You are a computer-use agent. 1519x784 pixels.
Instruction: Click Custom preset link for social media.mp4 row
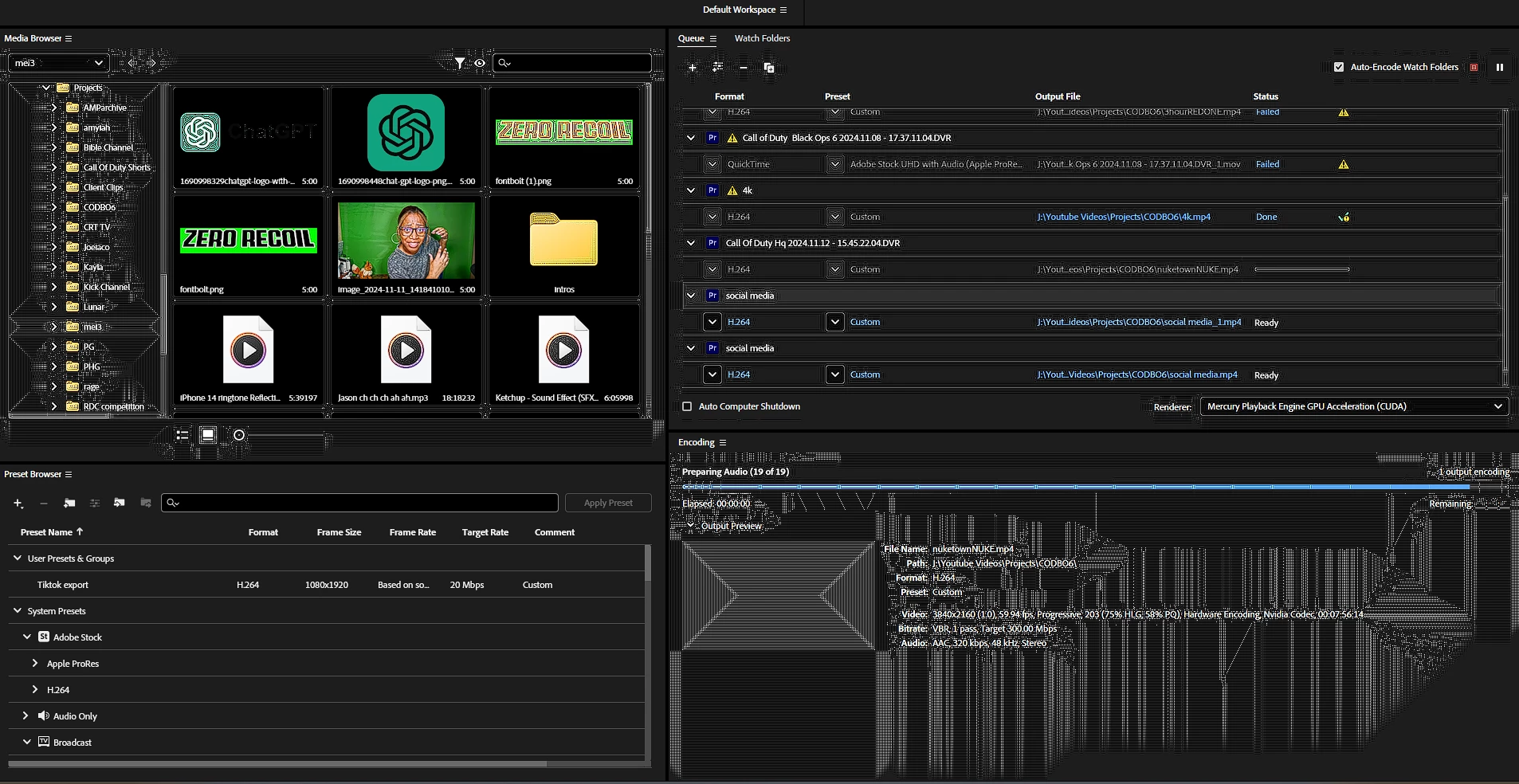pos(865,374)
